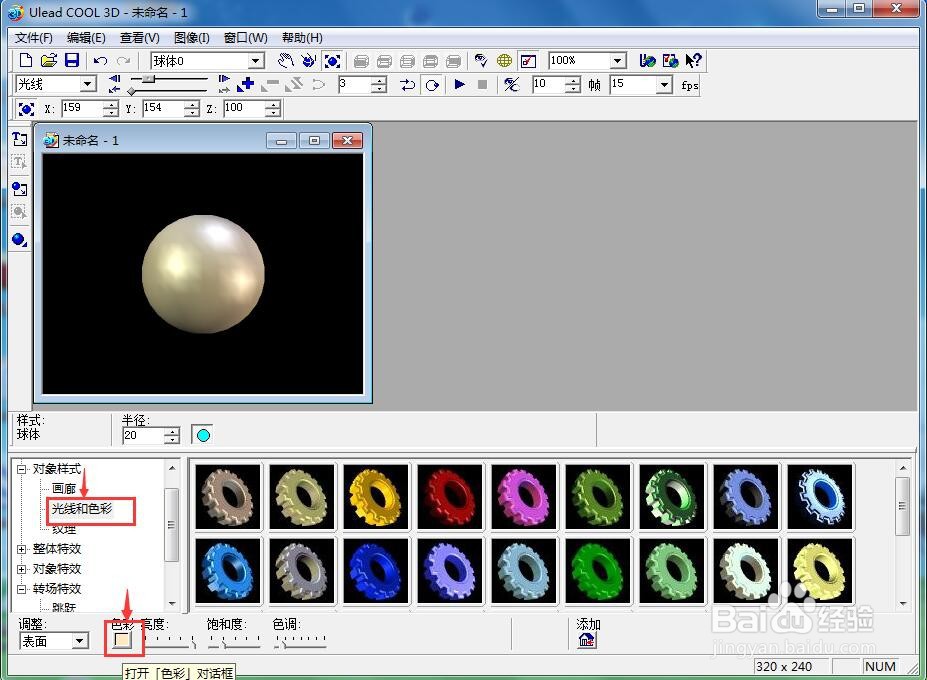Select 光线和色彩 in the tree
Image resolution: width=927 pixels, height=680 pixels.
[x=82, y=509]
